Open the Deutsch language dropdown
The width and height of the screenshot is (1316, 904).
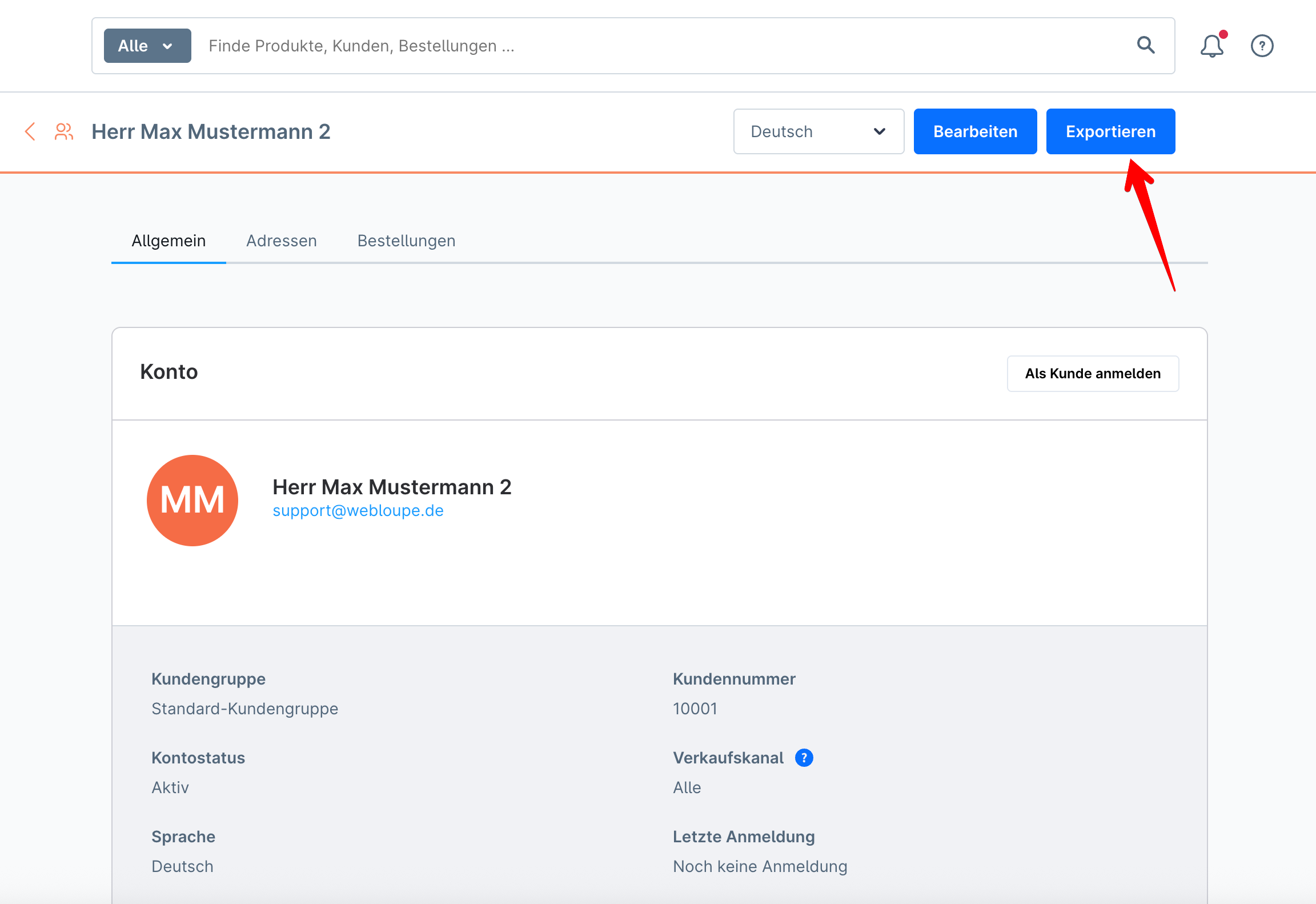pyautogui.click(x=818, y=131)
